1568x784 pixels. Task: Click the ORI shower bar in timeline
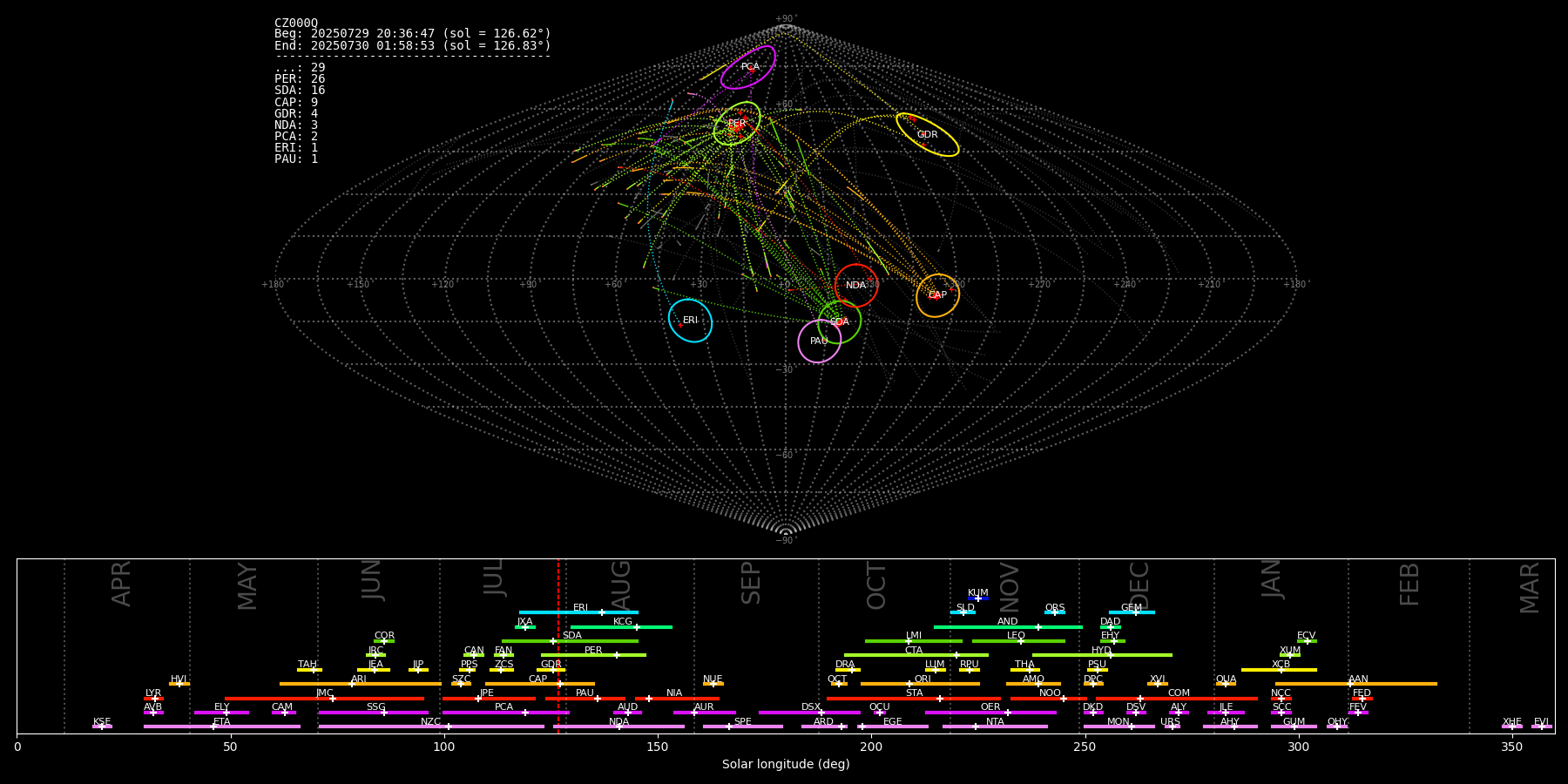pyautogui.click(x=920, y=684)
